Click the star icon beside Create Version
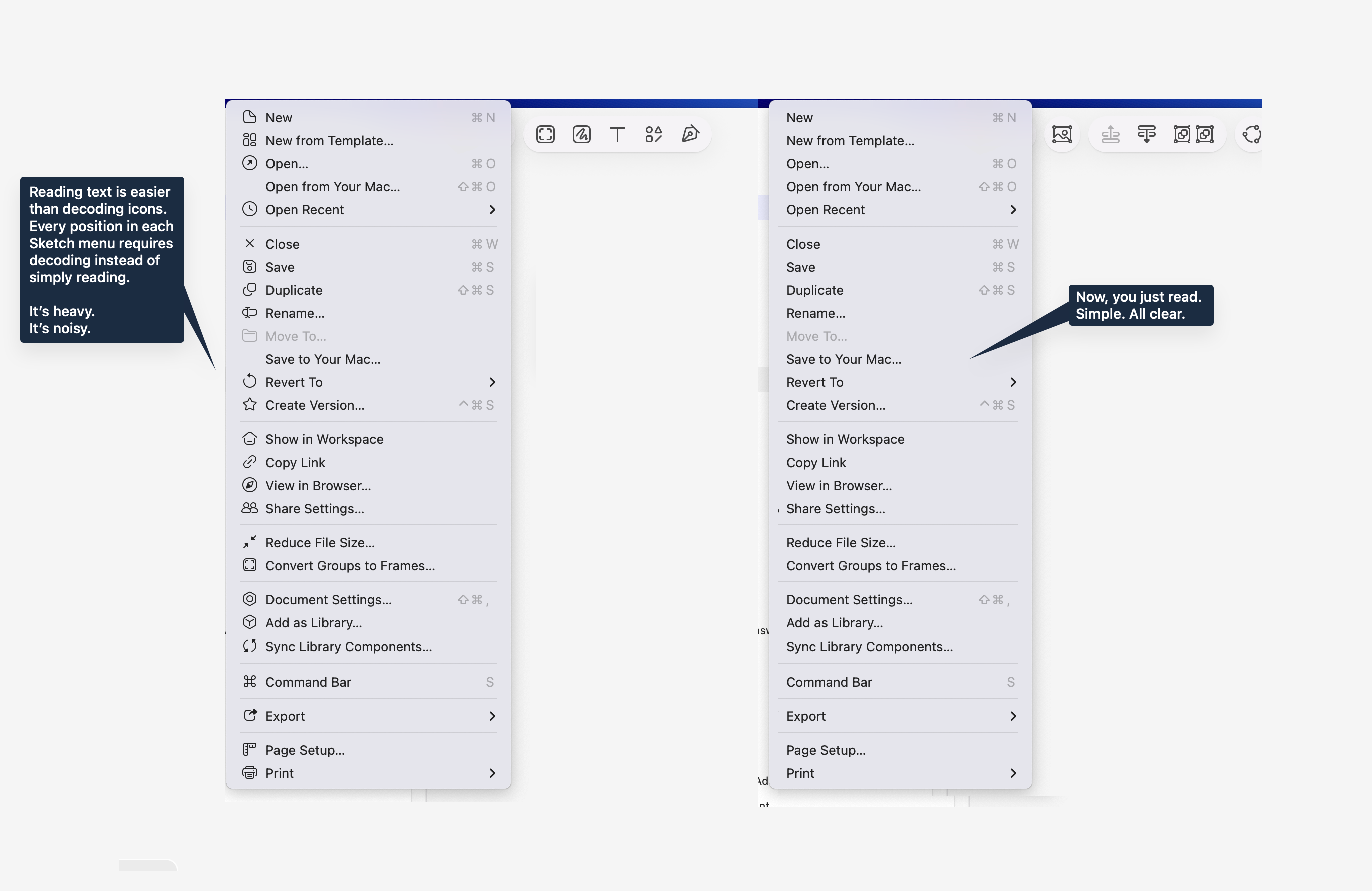This screenshot has height=891, width=1372. pos(249,405)
